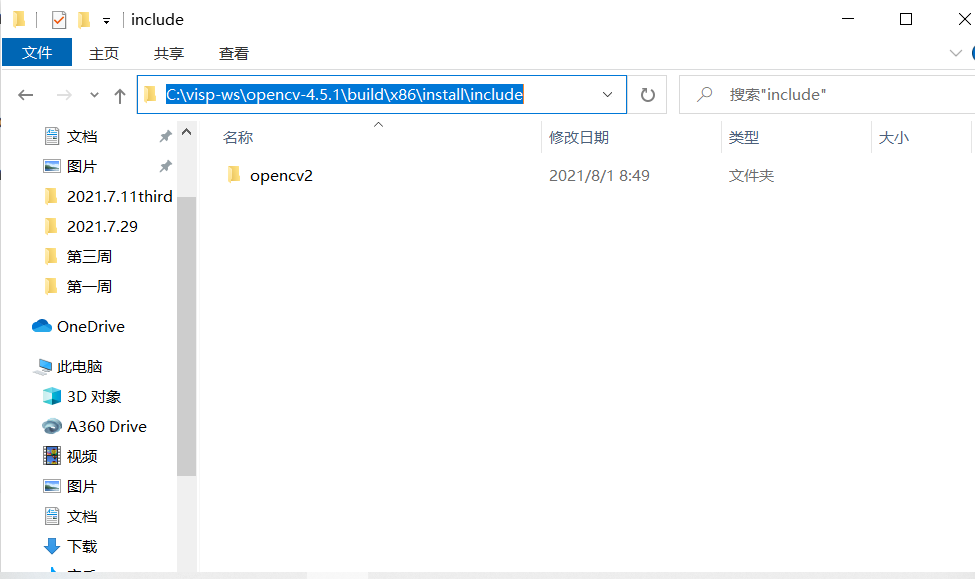
Task: Click the pin icon beside pinned 文档
Action: (165, 136)
